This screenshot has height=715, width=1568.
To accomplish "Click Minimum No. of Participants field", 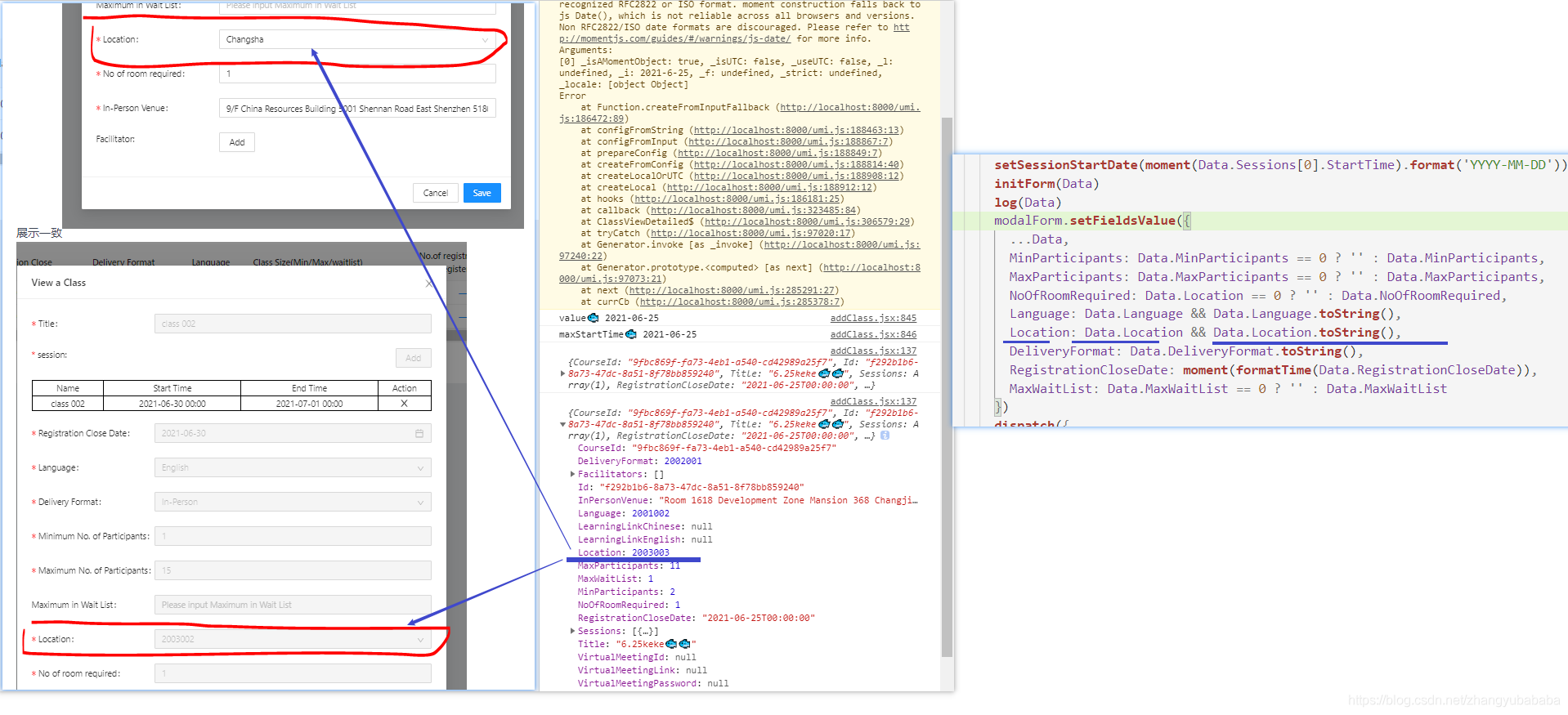I will [293, 536].
